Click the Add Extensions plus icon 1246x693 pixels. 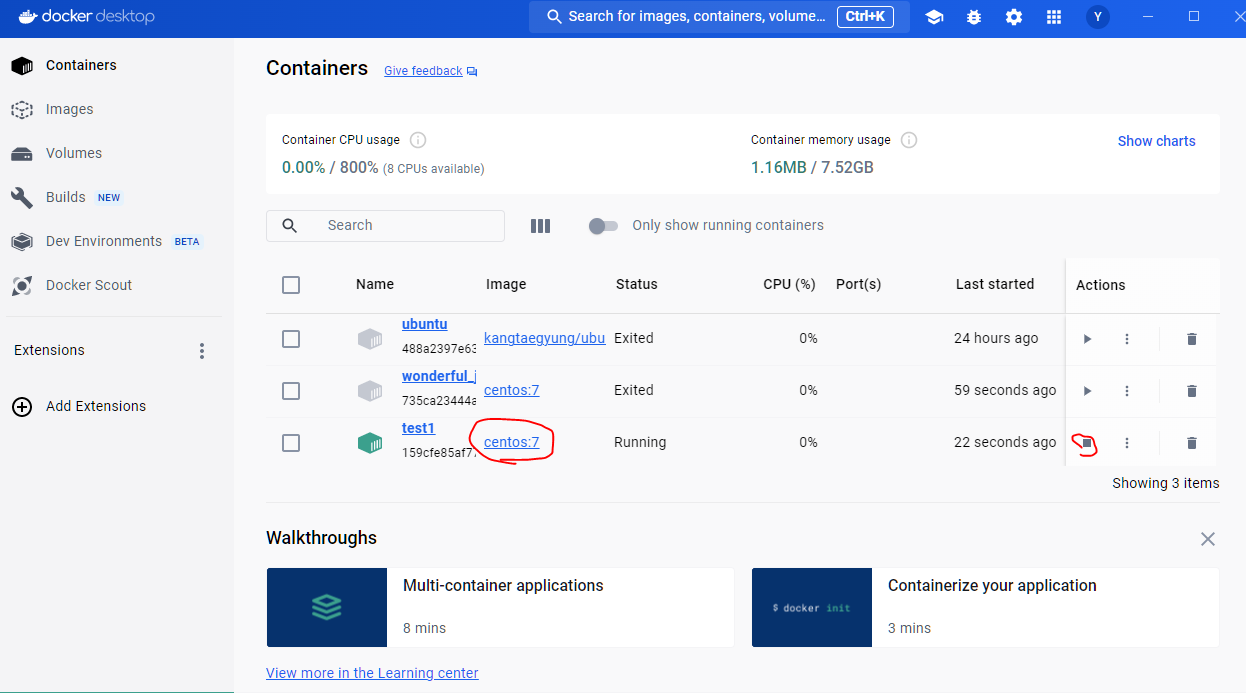[21, 406]
